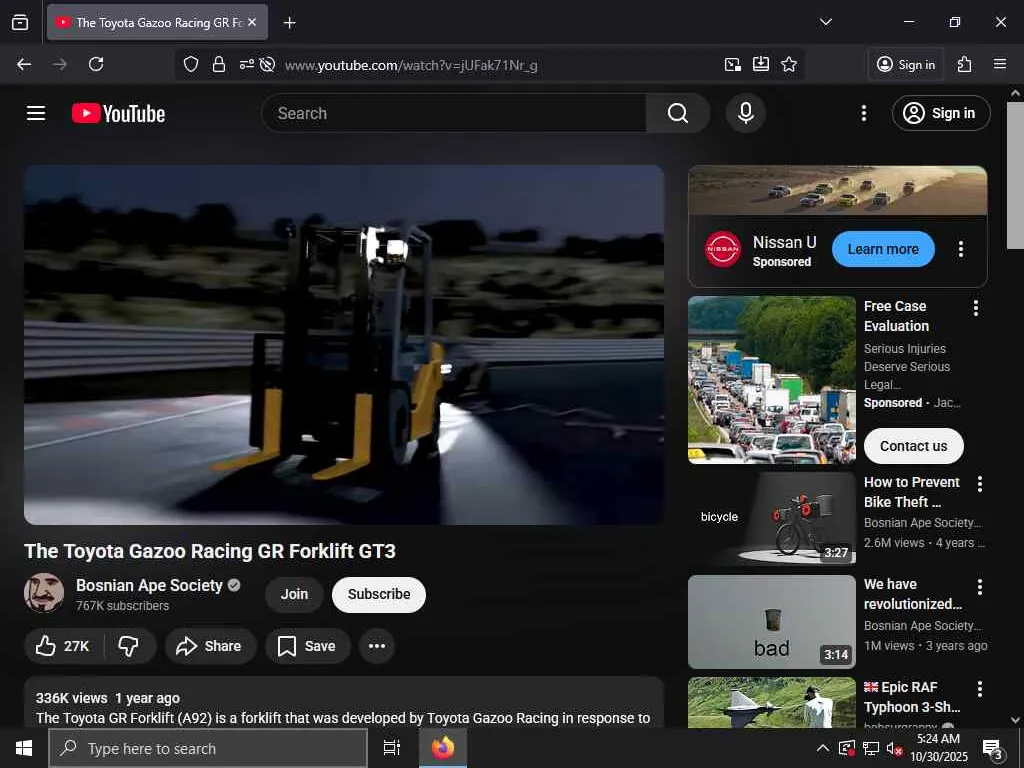The image size is (1024, 768).
Task: Join the Bosnian Ape Society channel
Action: [294, 594]
